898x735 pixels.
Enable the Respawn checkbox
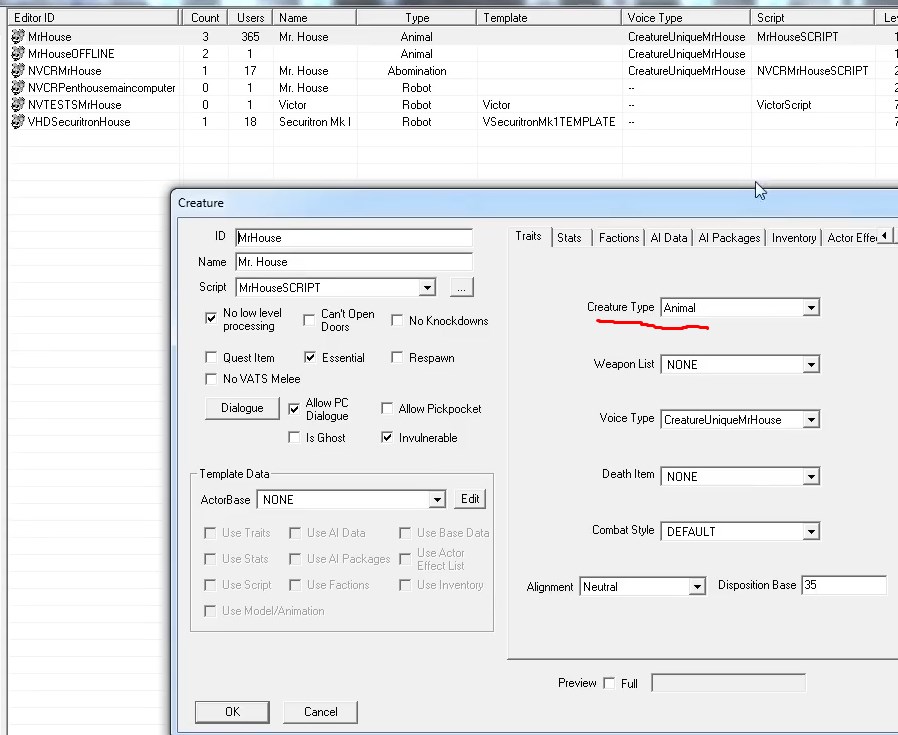tap(397, 357)
